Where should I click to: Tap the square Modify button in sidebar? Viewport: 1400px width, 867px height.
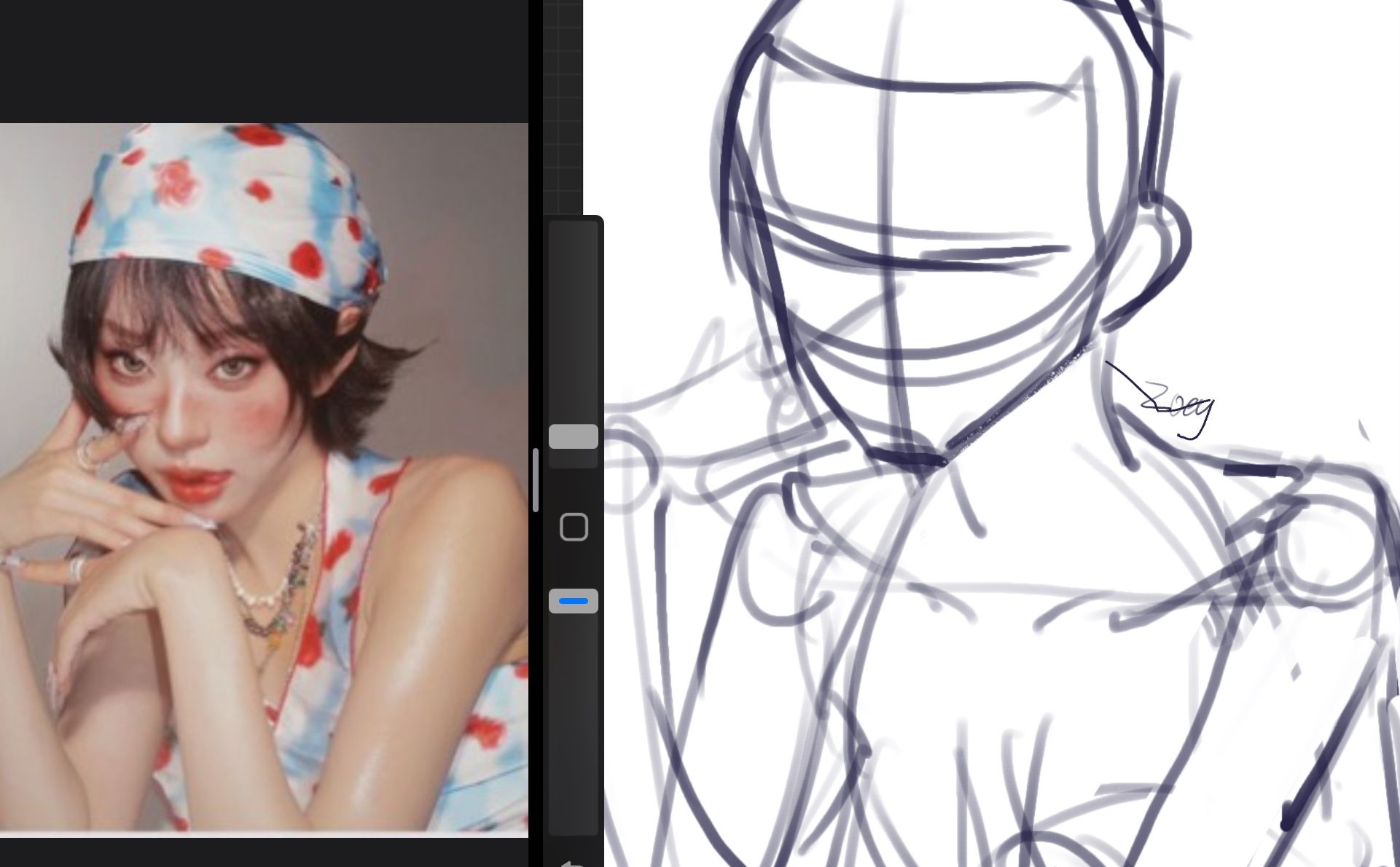574,527
